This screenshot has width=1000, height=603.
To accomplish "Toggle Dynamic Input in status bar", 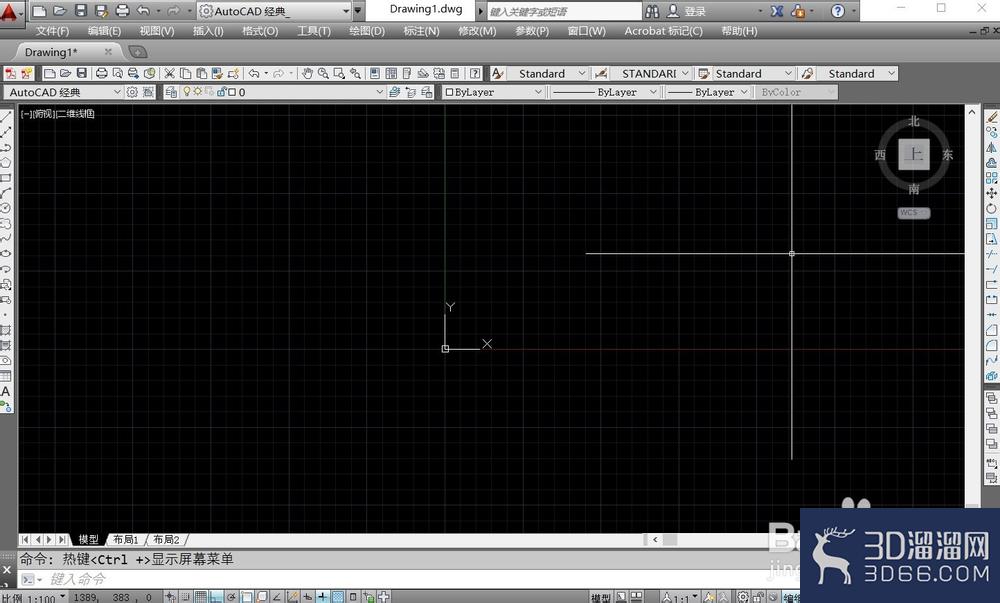I will coord(307,597).
